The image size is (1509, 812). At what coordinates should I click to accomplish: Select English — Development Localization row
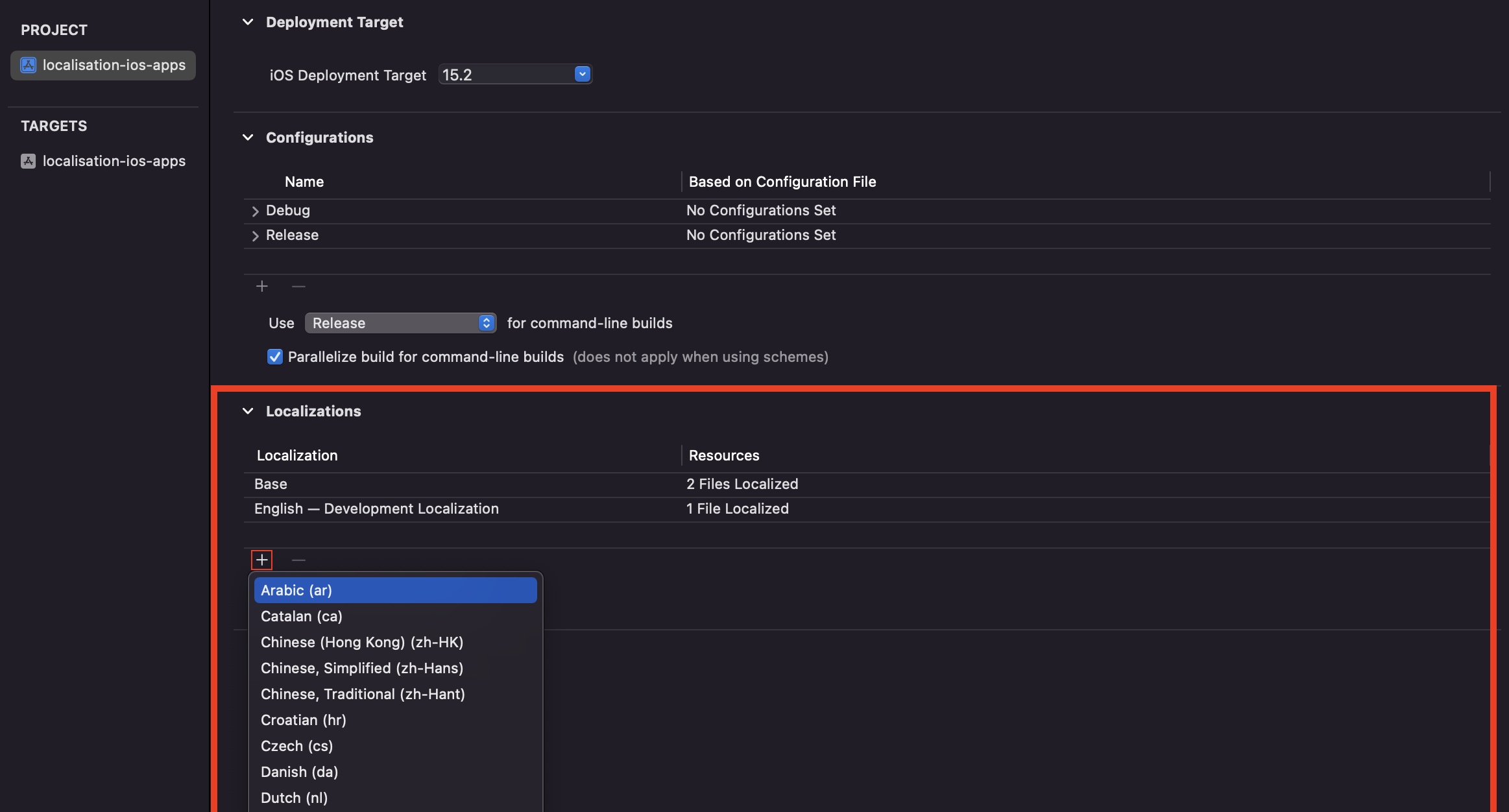[867, 509]
